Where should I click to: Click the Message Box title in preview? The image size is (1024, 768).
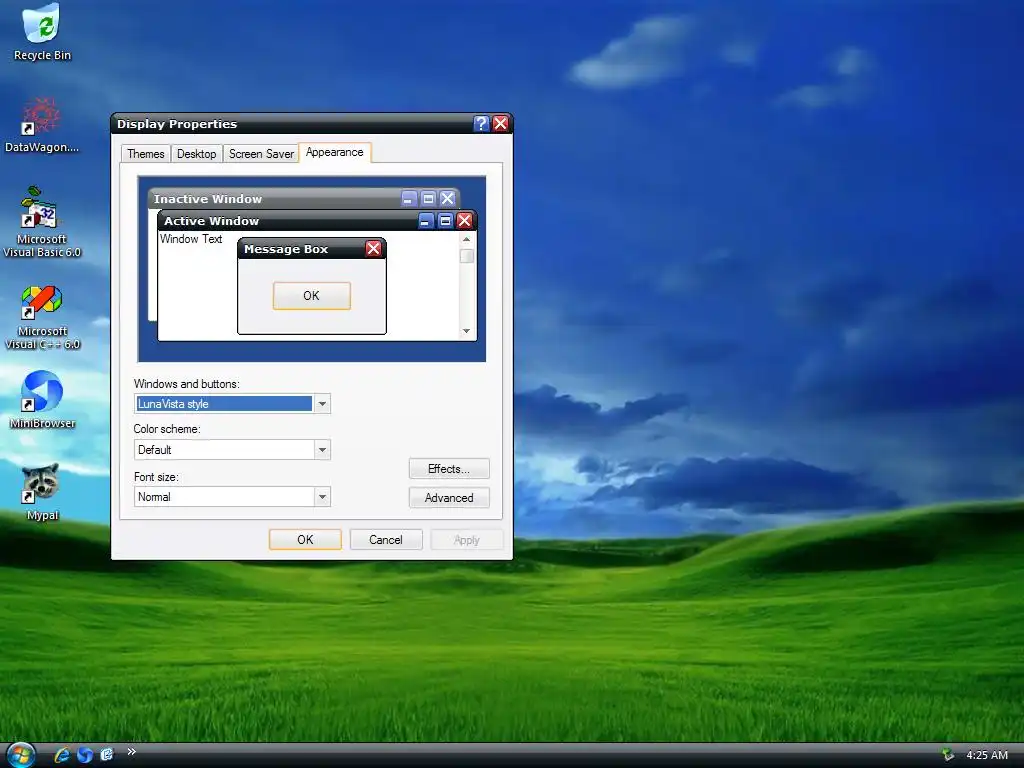point(286,249)
